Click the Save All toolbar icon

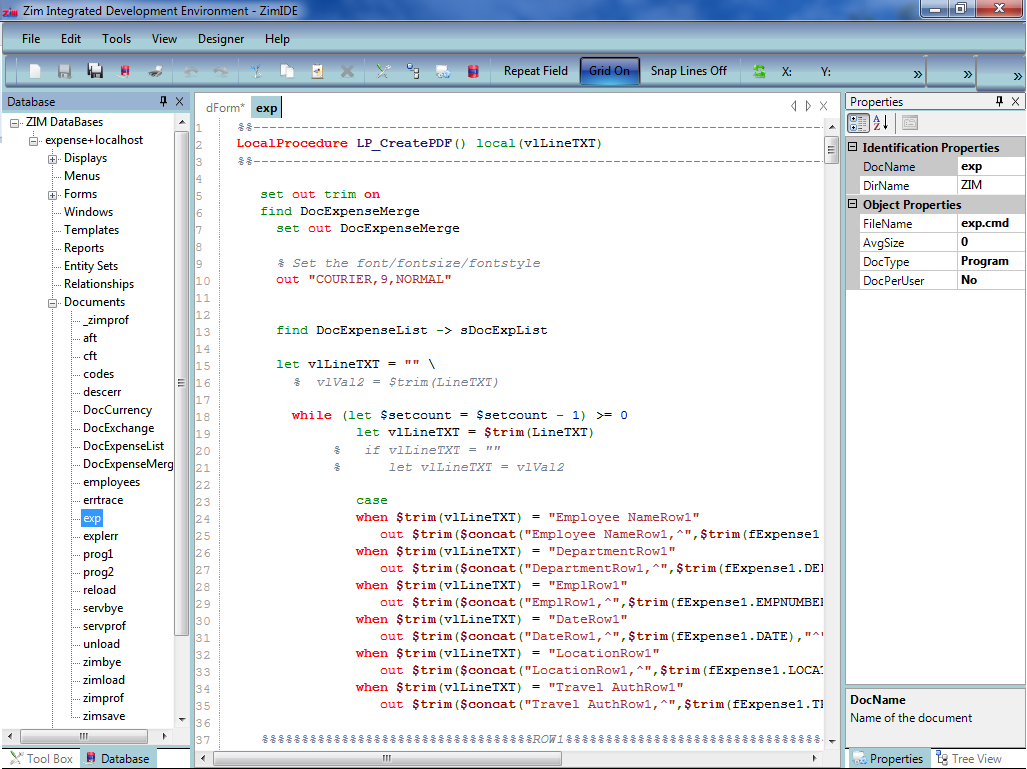(x=95, y=72)
